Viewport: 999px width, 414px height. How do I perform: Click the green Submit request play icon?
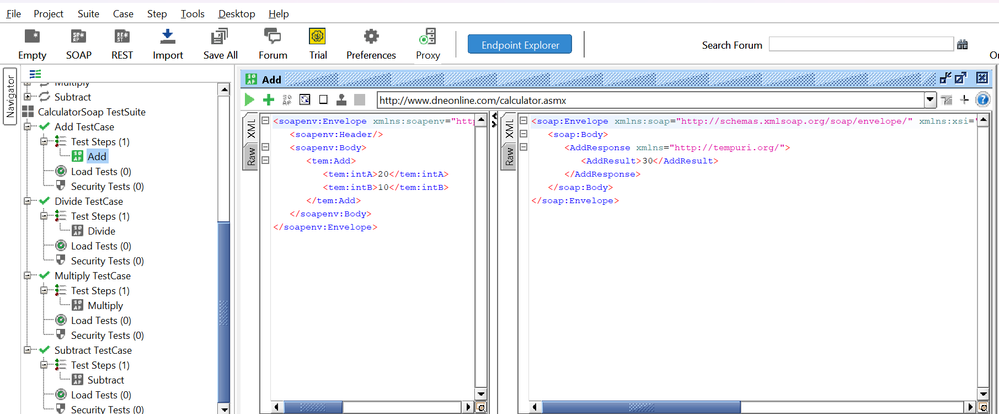coord(250,100)
